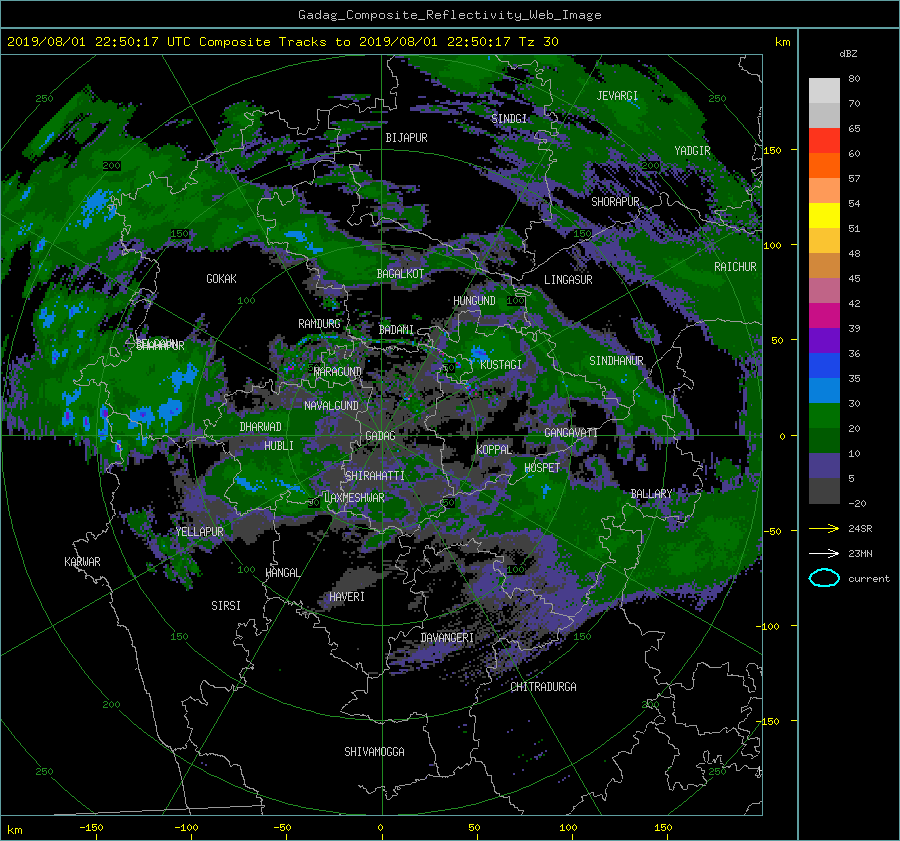900x841 pixels.
Task: Click the KARWAR city label
Action: point(83,561)
